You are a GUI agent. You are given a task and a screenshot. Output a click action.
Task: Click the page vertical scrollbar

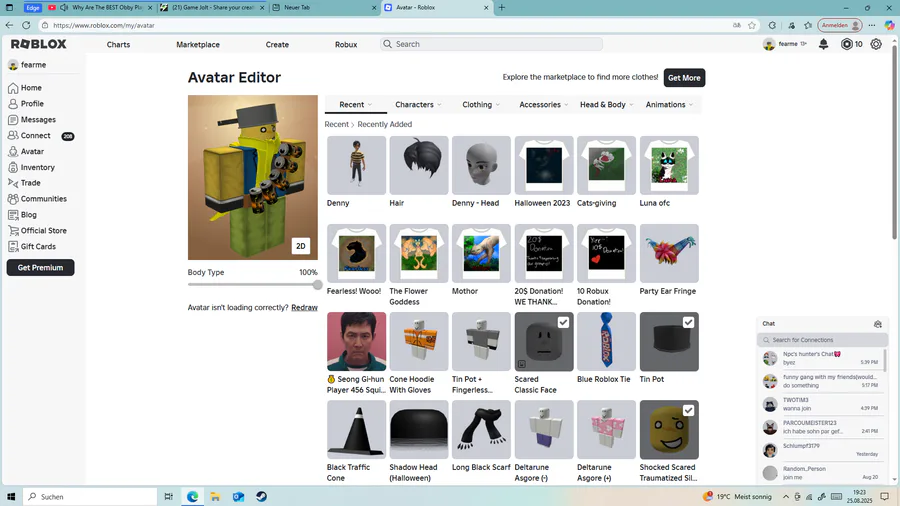[x=894, y=143]
